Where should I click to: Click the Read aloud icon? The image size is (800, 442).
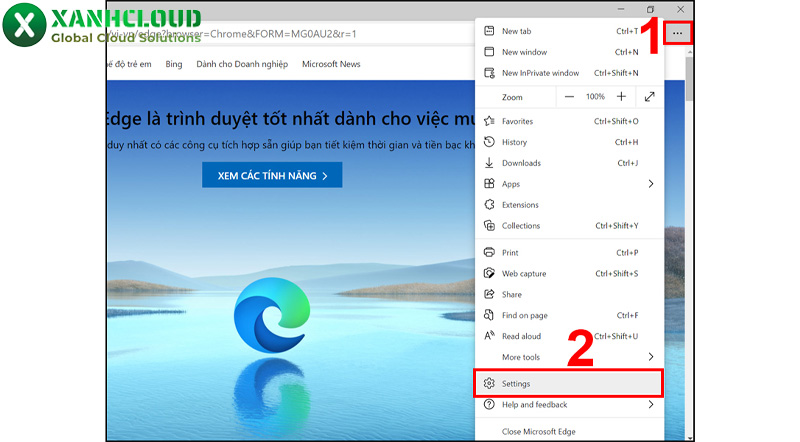click(489, 336)
